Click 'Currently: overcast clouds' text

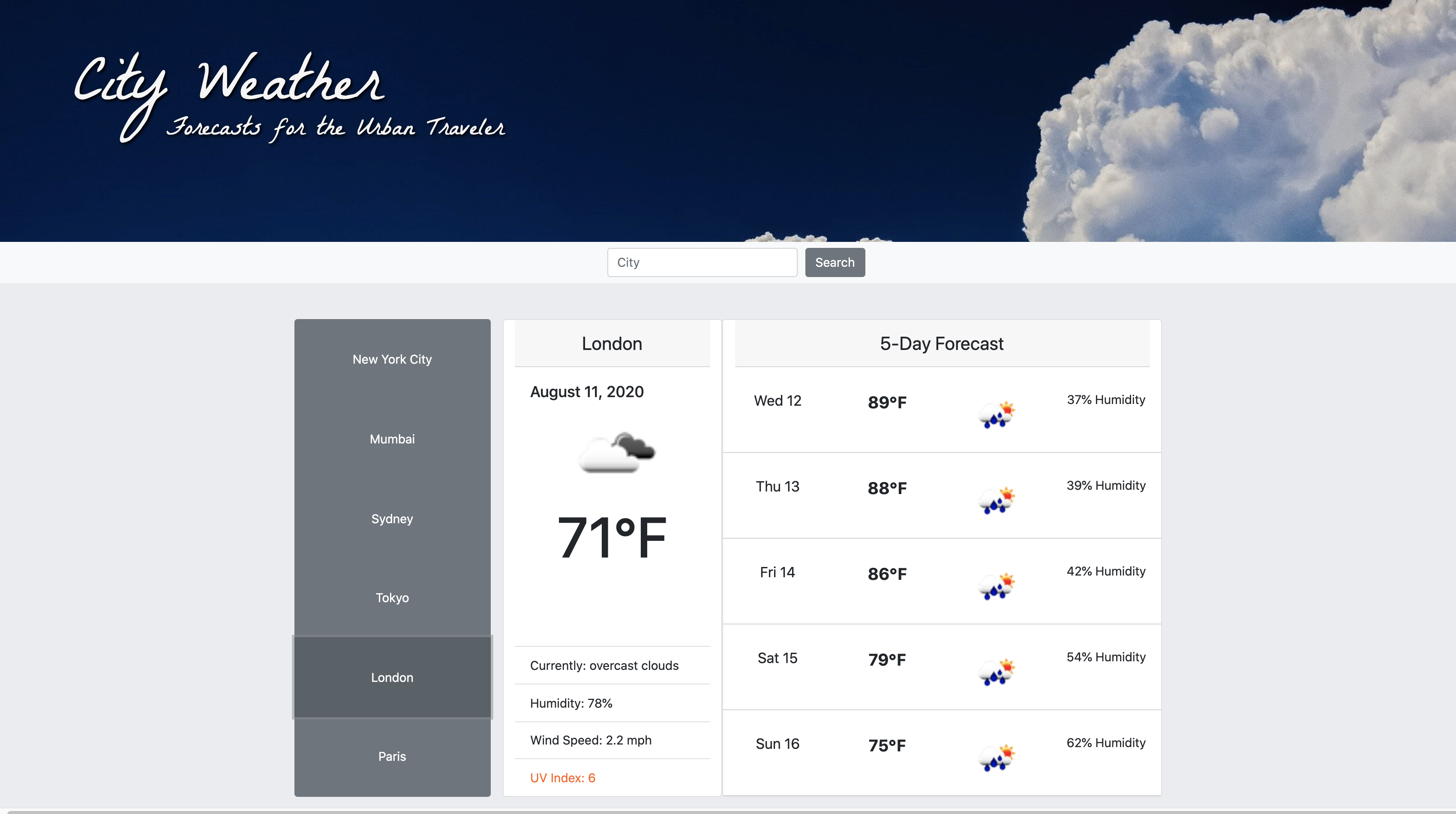coord(604,665)
